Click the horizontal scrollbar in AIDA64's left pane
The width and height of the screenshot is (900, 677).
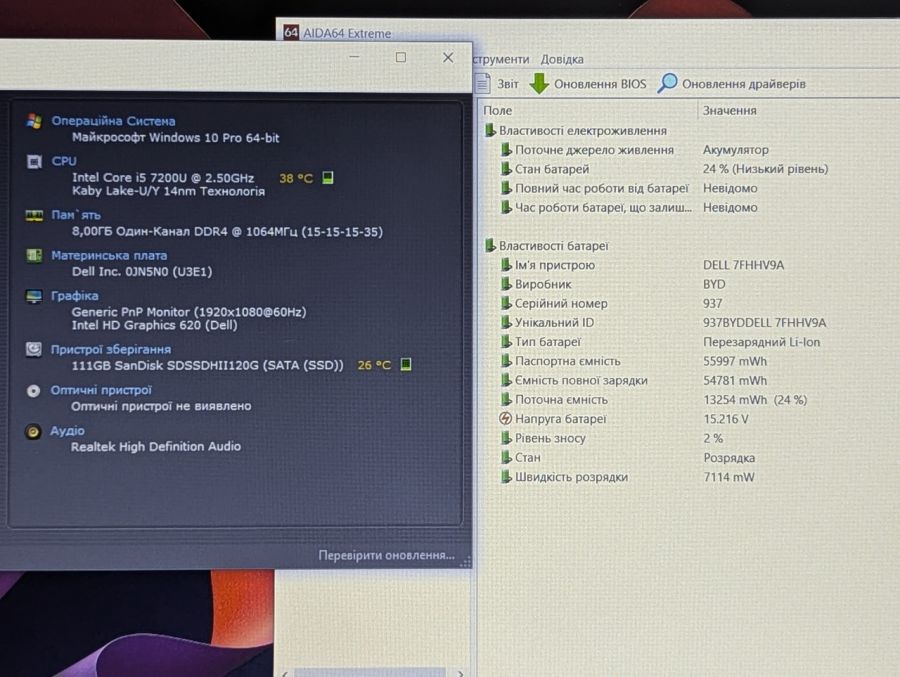(370, 672)
